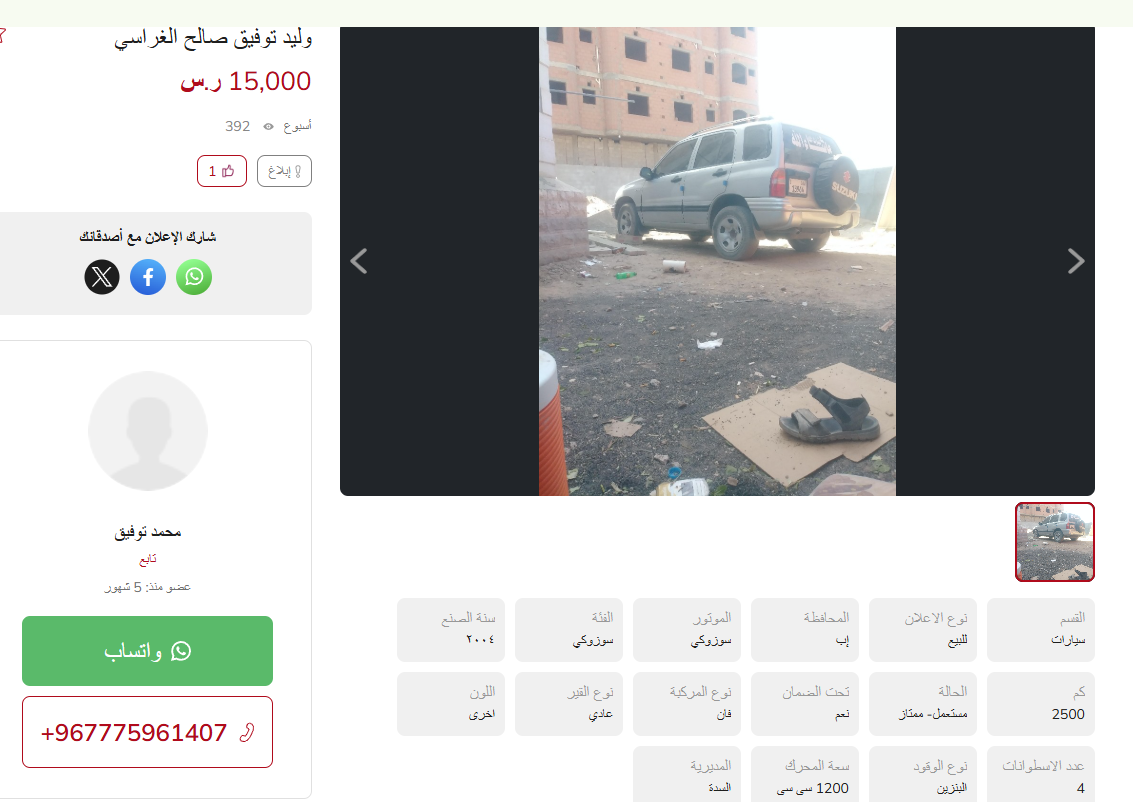Click the إبلاغ report button

coord(285,171)
